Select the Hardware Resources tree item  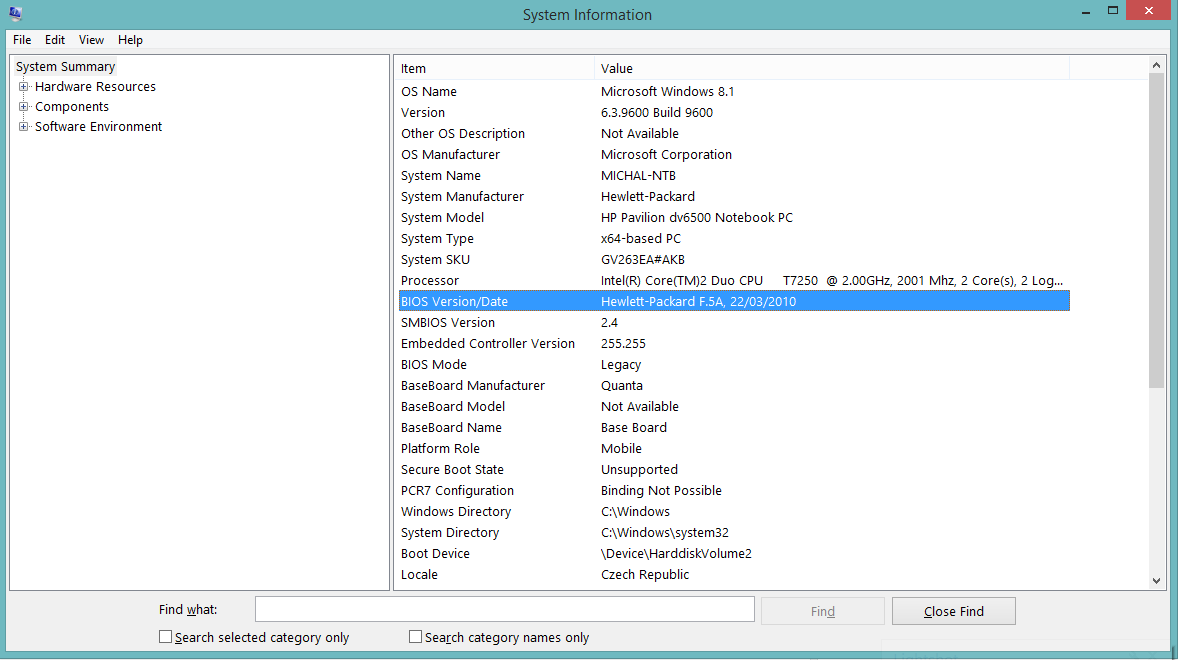tap(95, 86)
